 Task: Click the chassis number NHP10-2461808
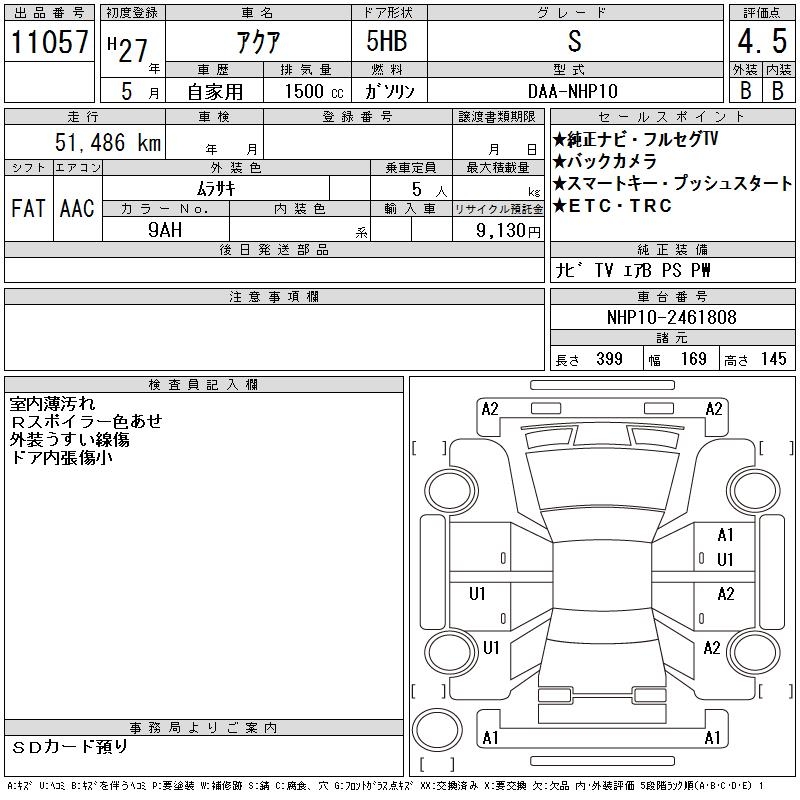click(671, 318)
